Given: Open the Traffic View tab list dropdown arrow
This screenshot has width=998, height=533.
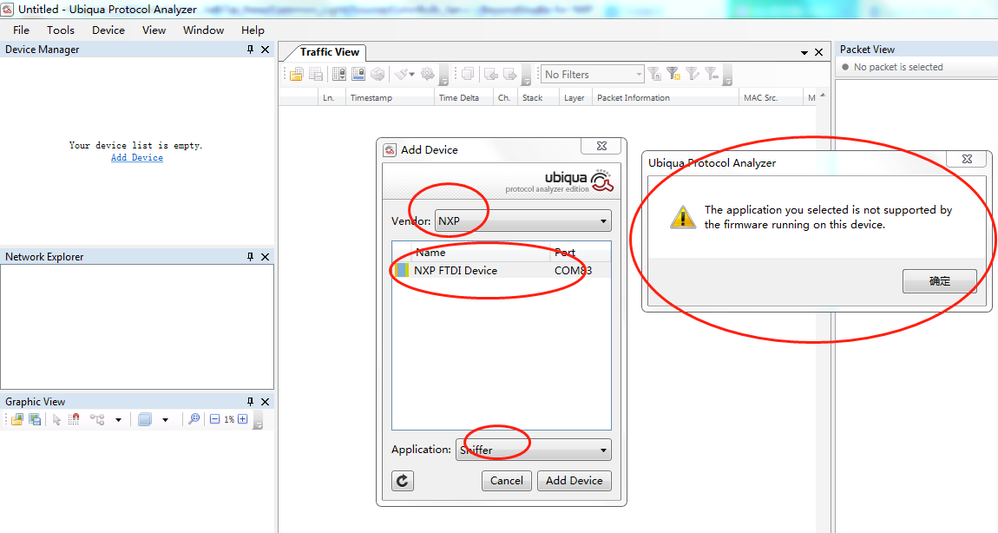Looking at the screenshot, I should tap(805, 52).
